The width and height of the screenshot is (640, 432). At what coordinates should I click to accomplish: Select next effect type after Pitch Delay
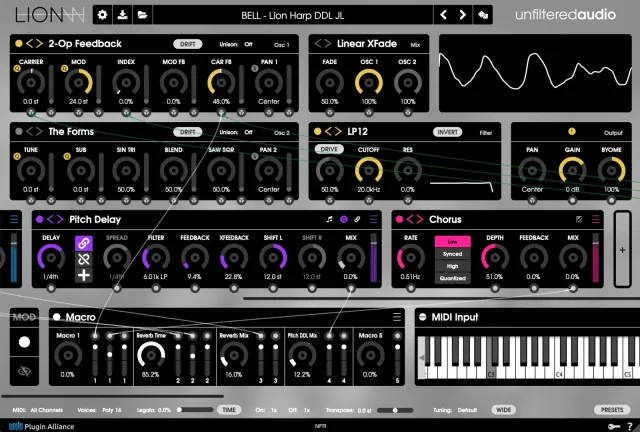[60, 220]
